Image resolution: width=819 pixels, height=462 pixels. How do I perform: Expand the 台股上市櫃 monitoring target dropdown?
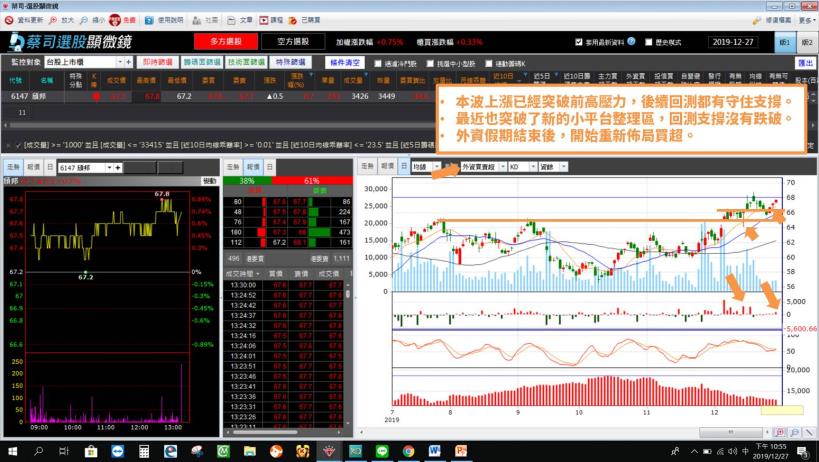[120, 62]
